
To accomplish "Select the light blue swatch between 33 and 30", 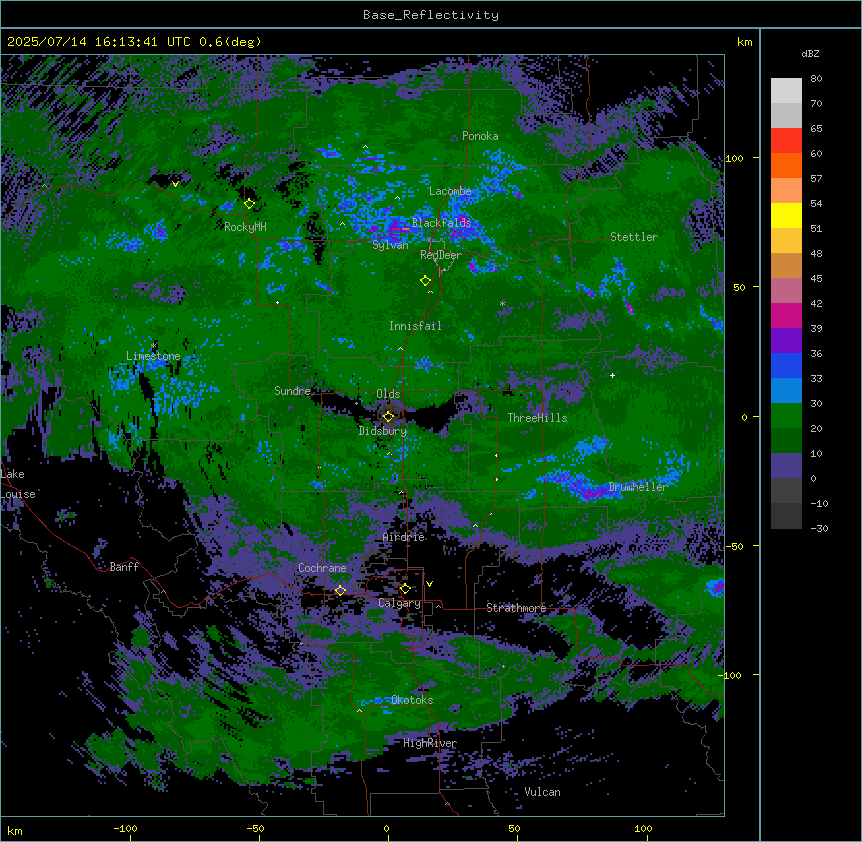I will (786, 391).
